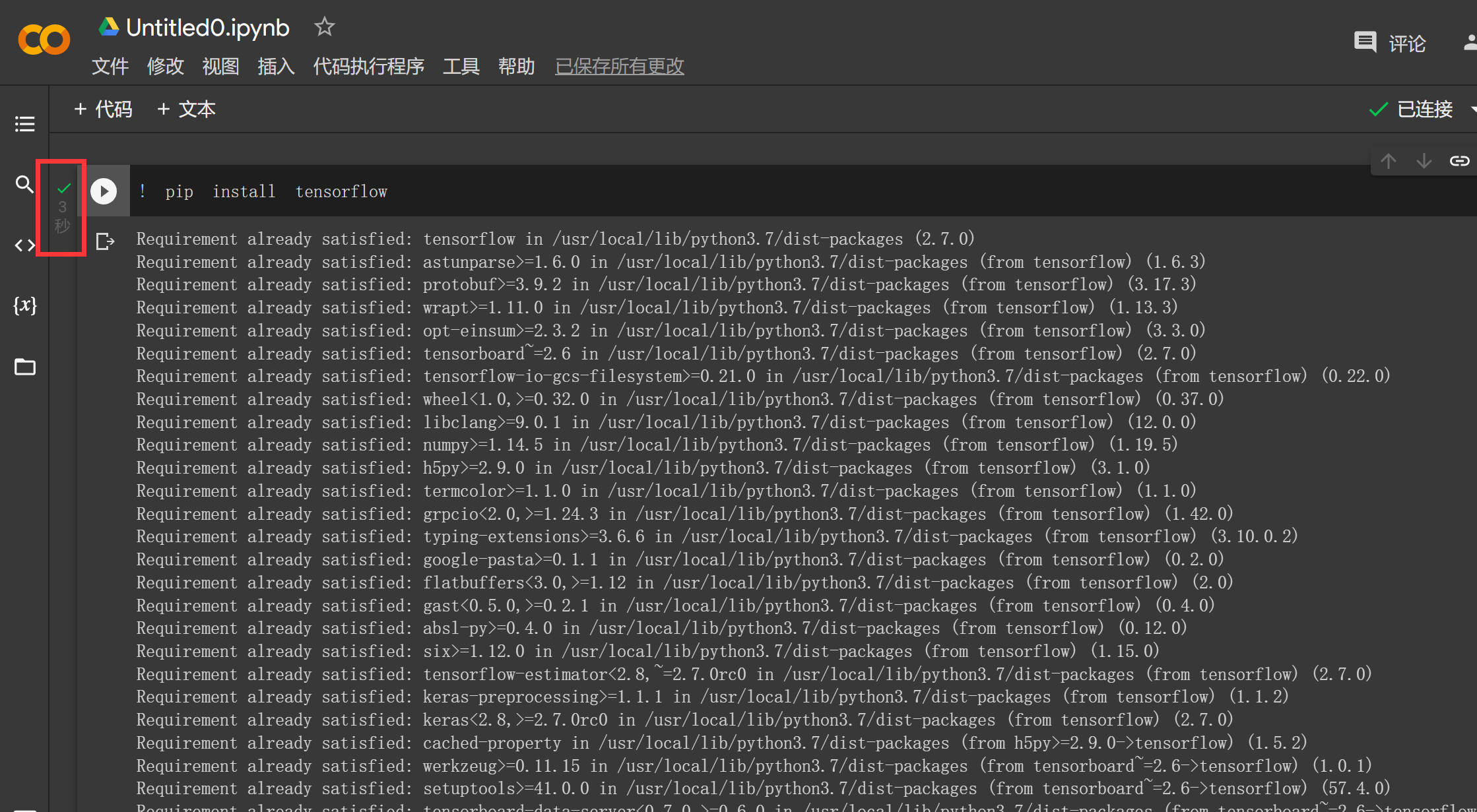Open the variables {x} panel icon
This screenshot has height=812, width=1477.
point(24,305)
